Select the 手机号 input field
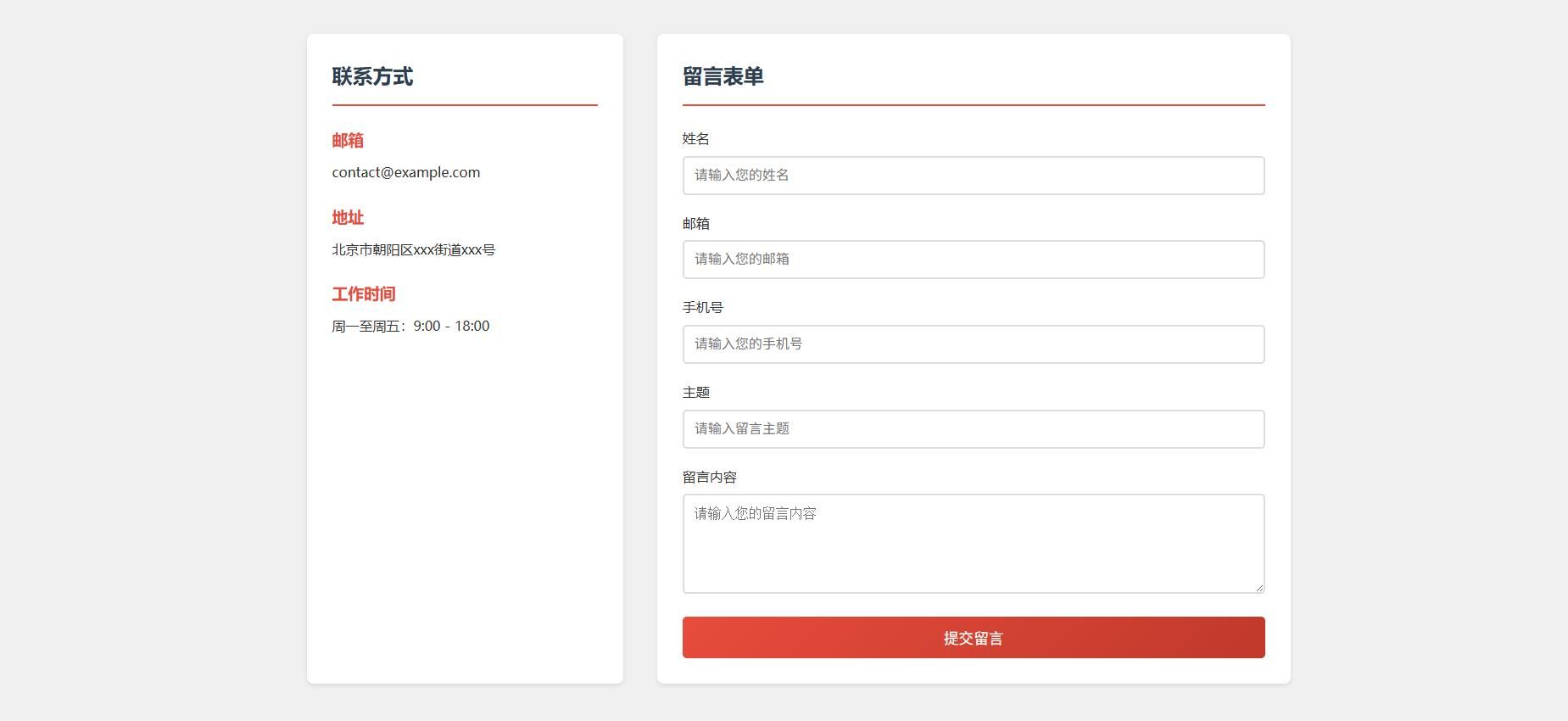 pos(974,344)
